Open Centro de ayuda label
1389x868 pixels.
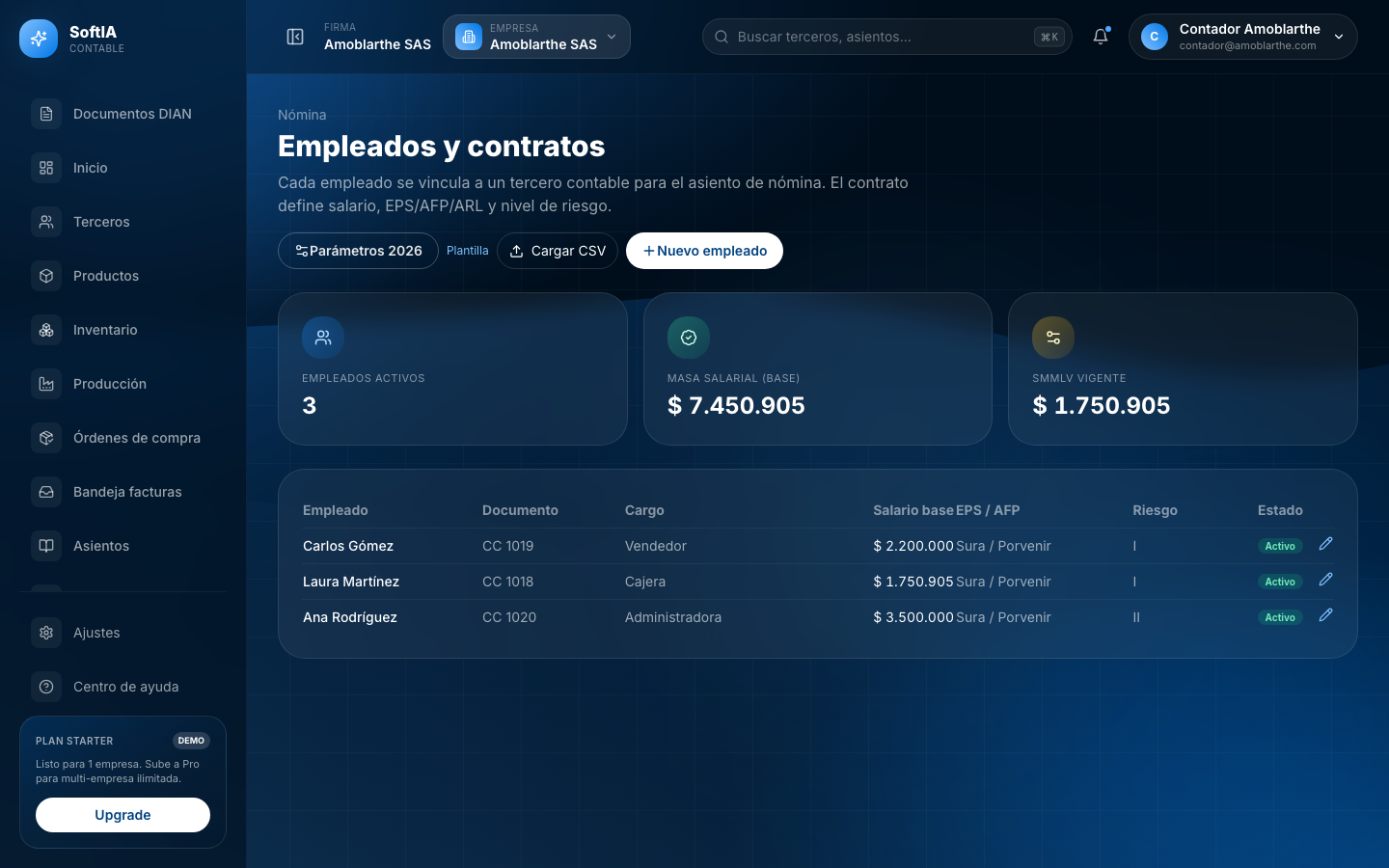pos(126,687)
